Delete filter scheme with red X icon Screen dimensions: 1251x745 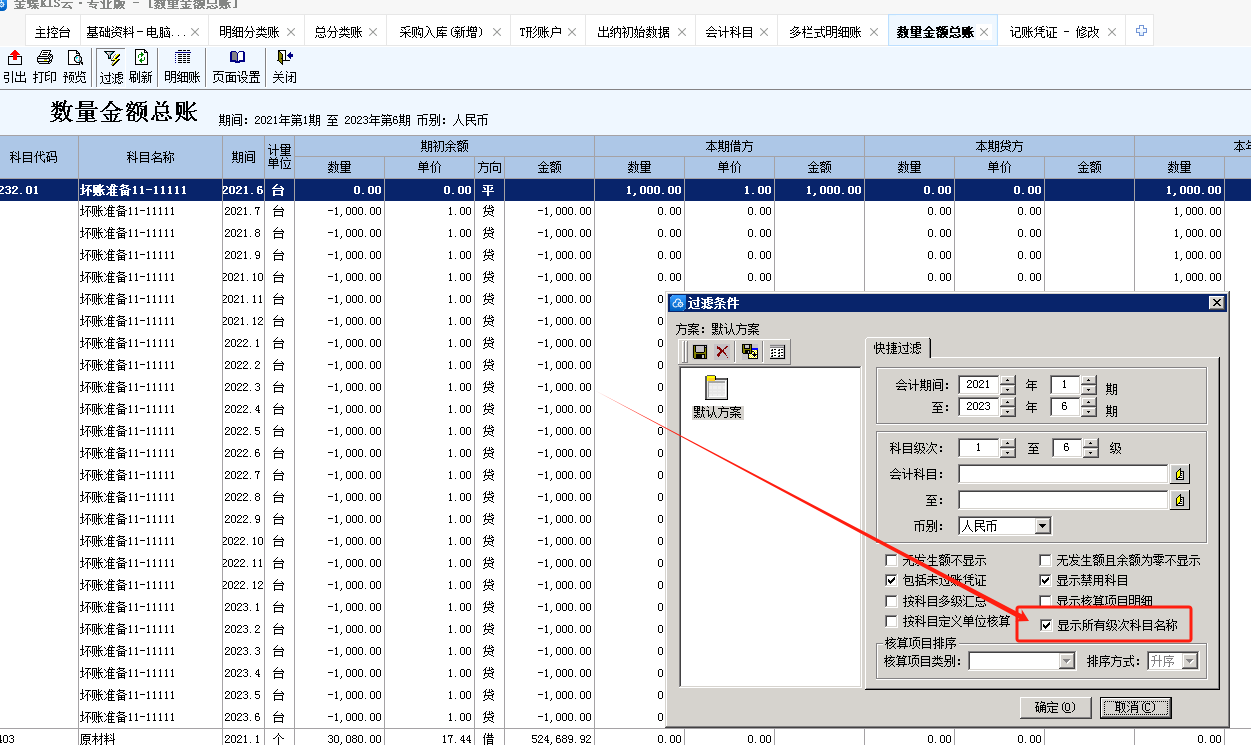722,352
